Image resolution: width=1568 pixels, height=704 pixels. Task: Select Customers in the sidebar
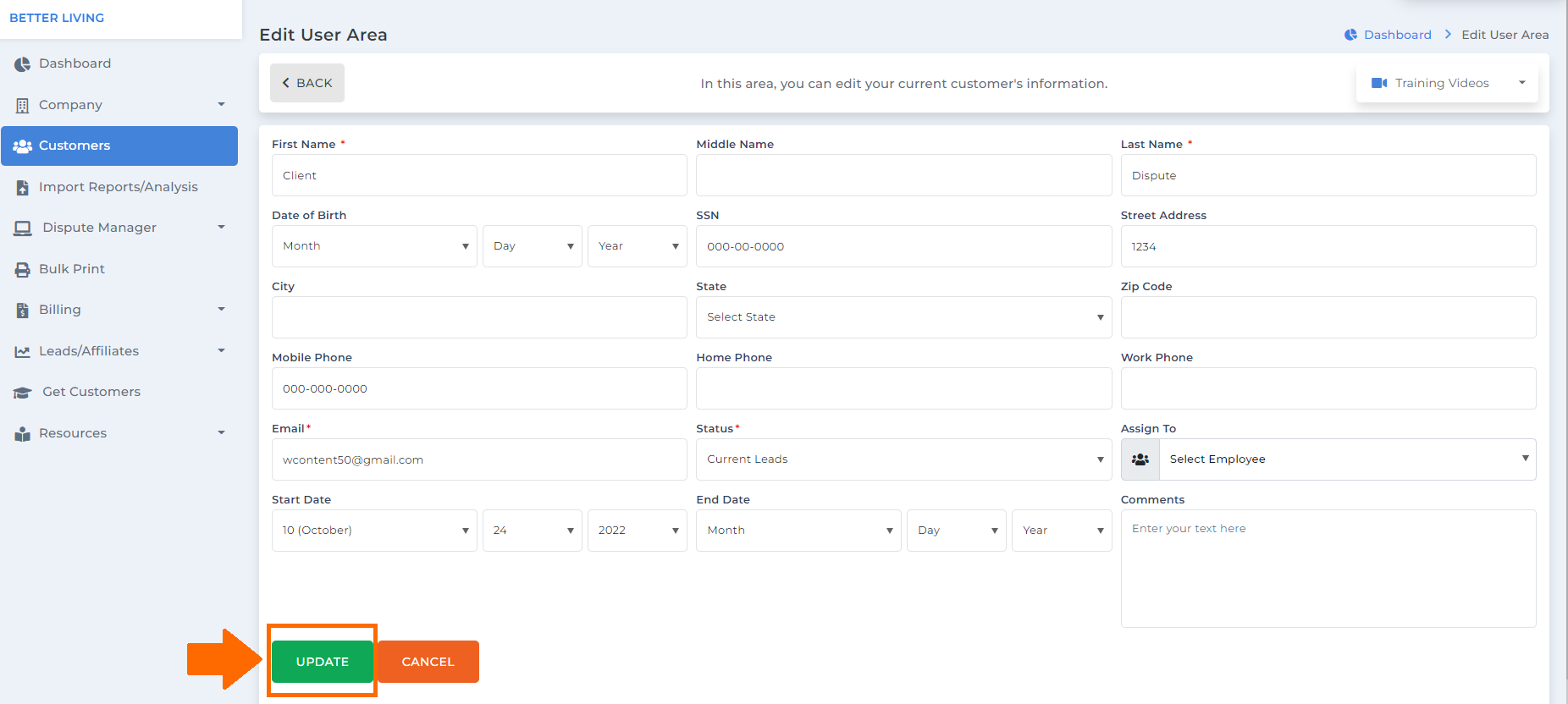point(119,146)
